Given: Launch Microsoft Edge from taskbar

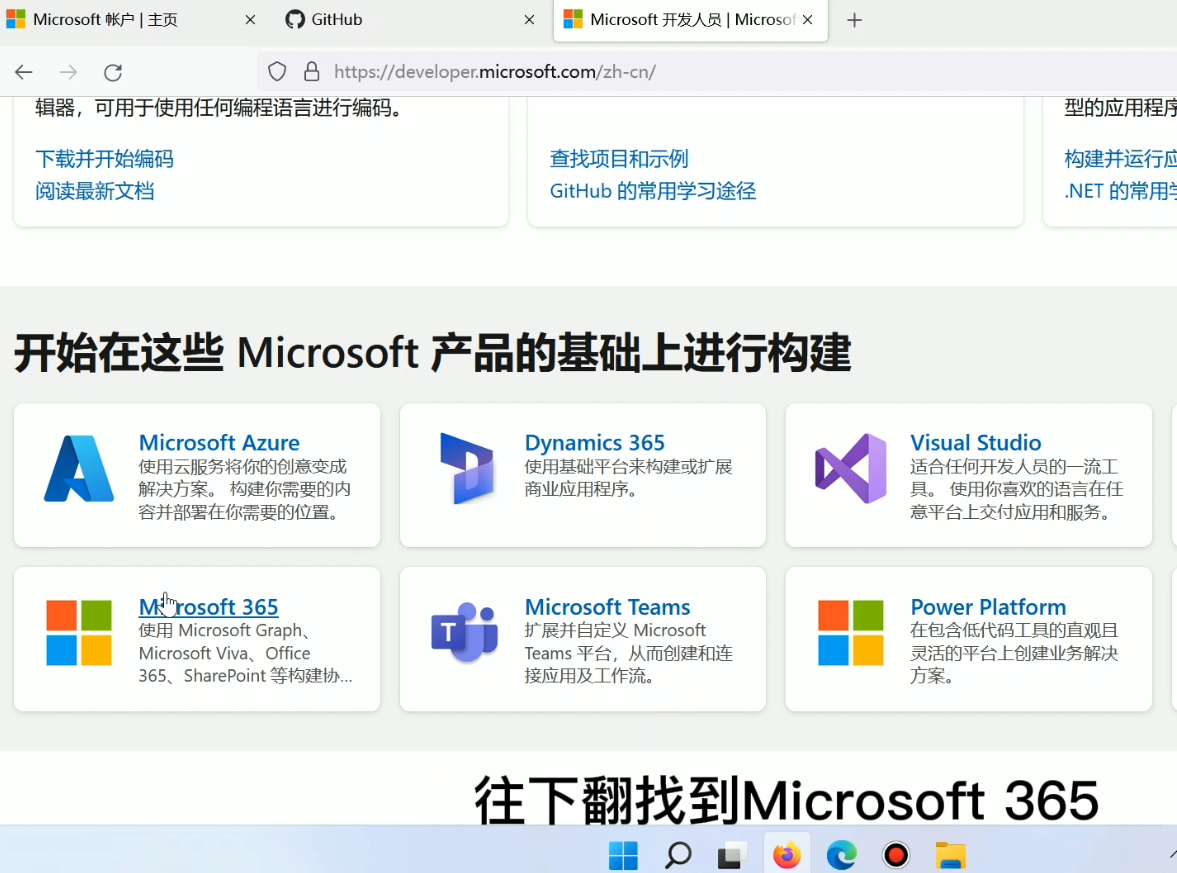Looking at the screenshot, I should point(841,855).
